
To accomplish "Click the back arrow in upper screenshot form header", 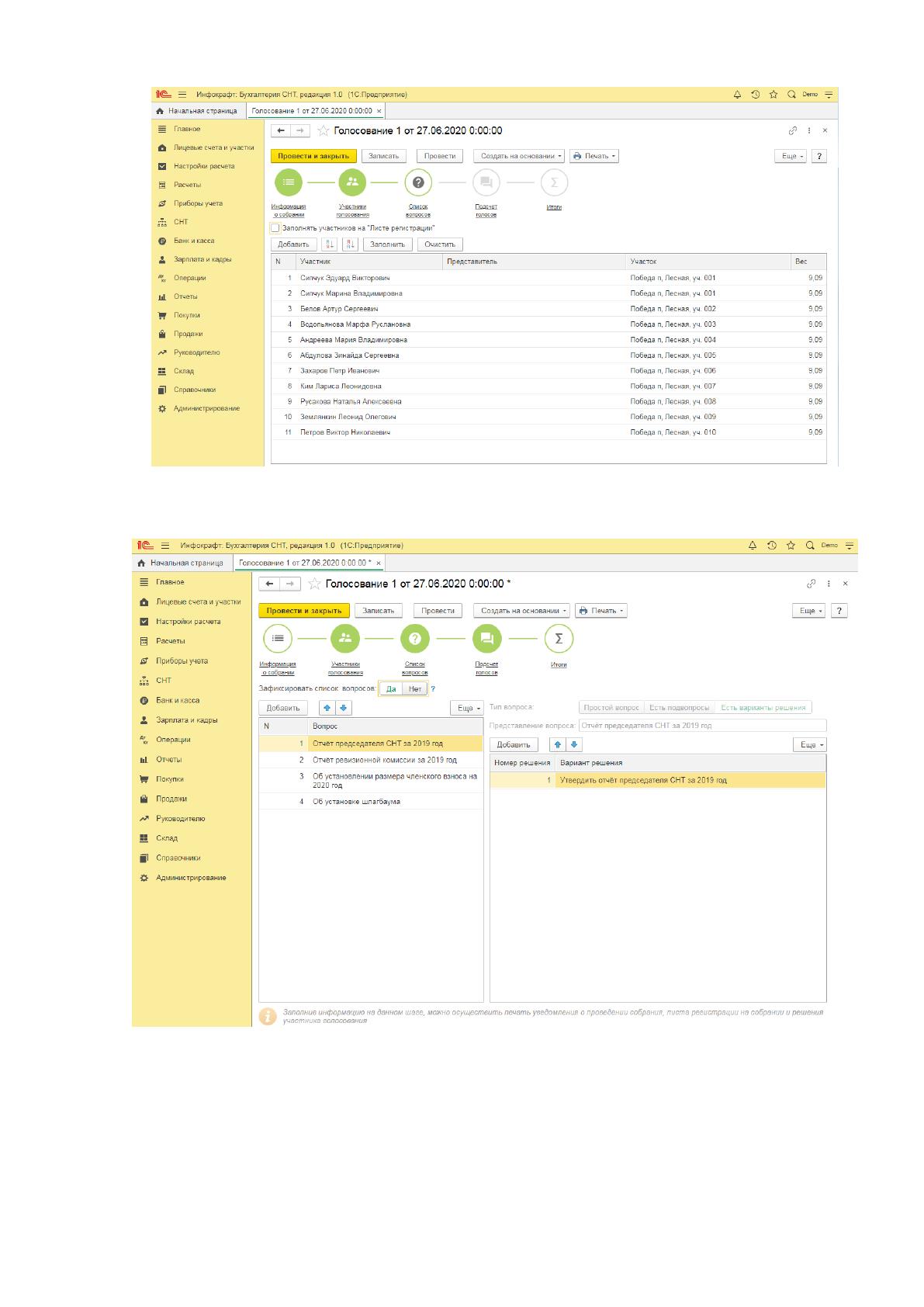I will click(281, 130).
